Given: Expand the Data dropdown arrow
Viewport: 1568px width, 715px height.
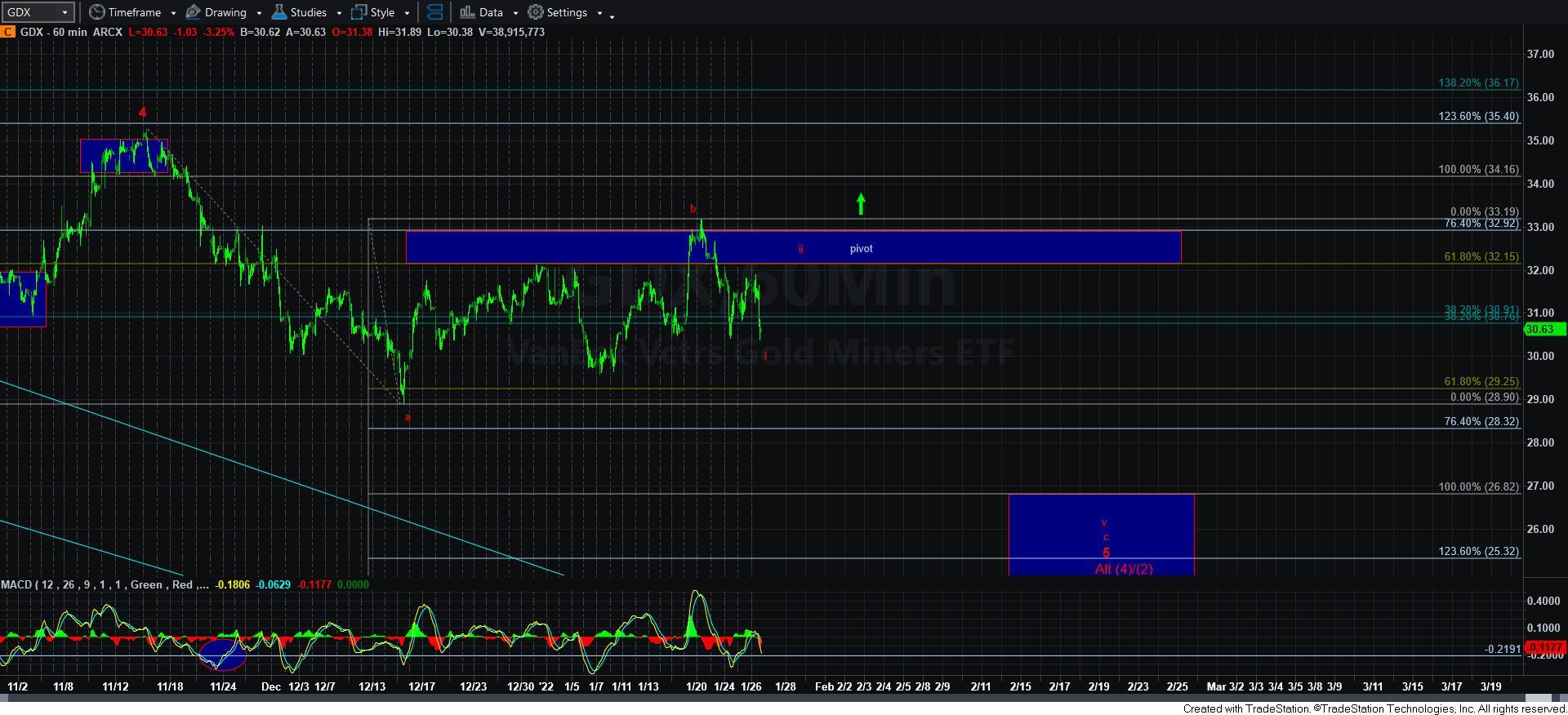Looking at the screenshot, I should pos(515,13).
